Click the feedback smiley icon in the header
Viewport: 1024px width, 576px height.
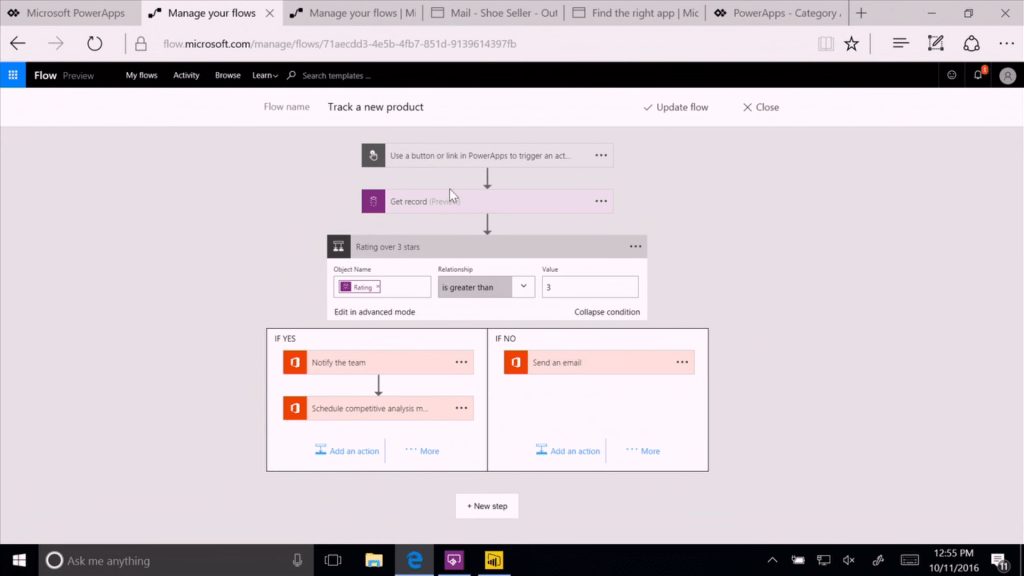tap(953, 75)
